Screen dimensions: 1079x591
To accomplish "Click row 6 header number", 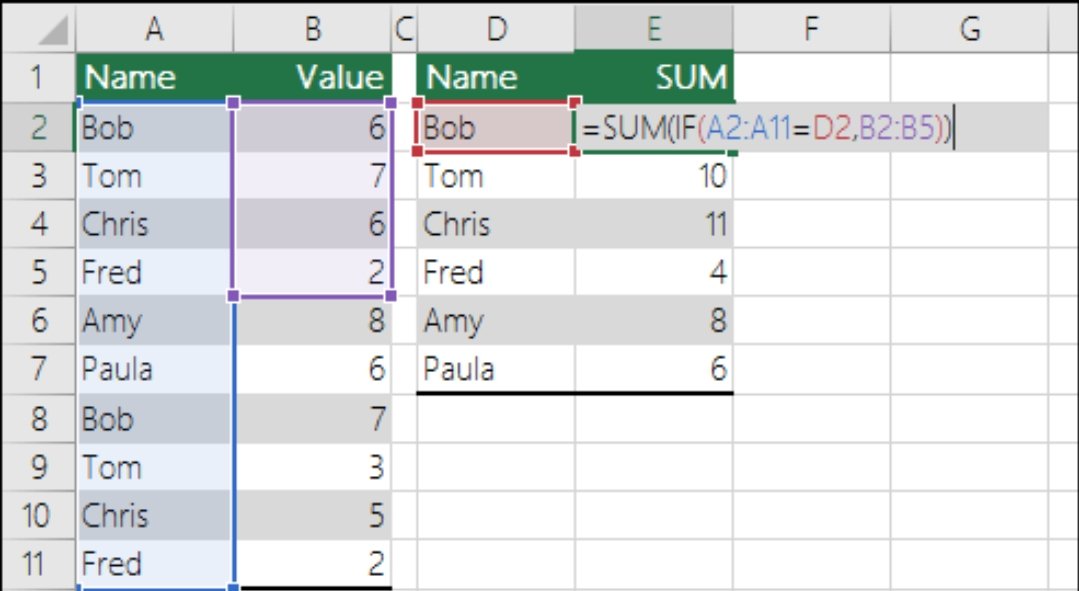I will 37,322.
